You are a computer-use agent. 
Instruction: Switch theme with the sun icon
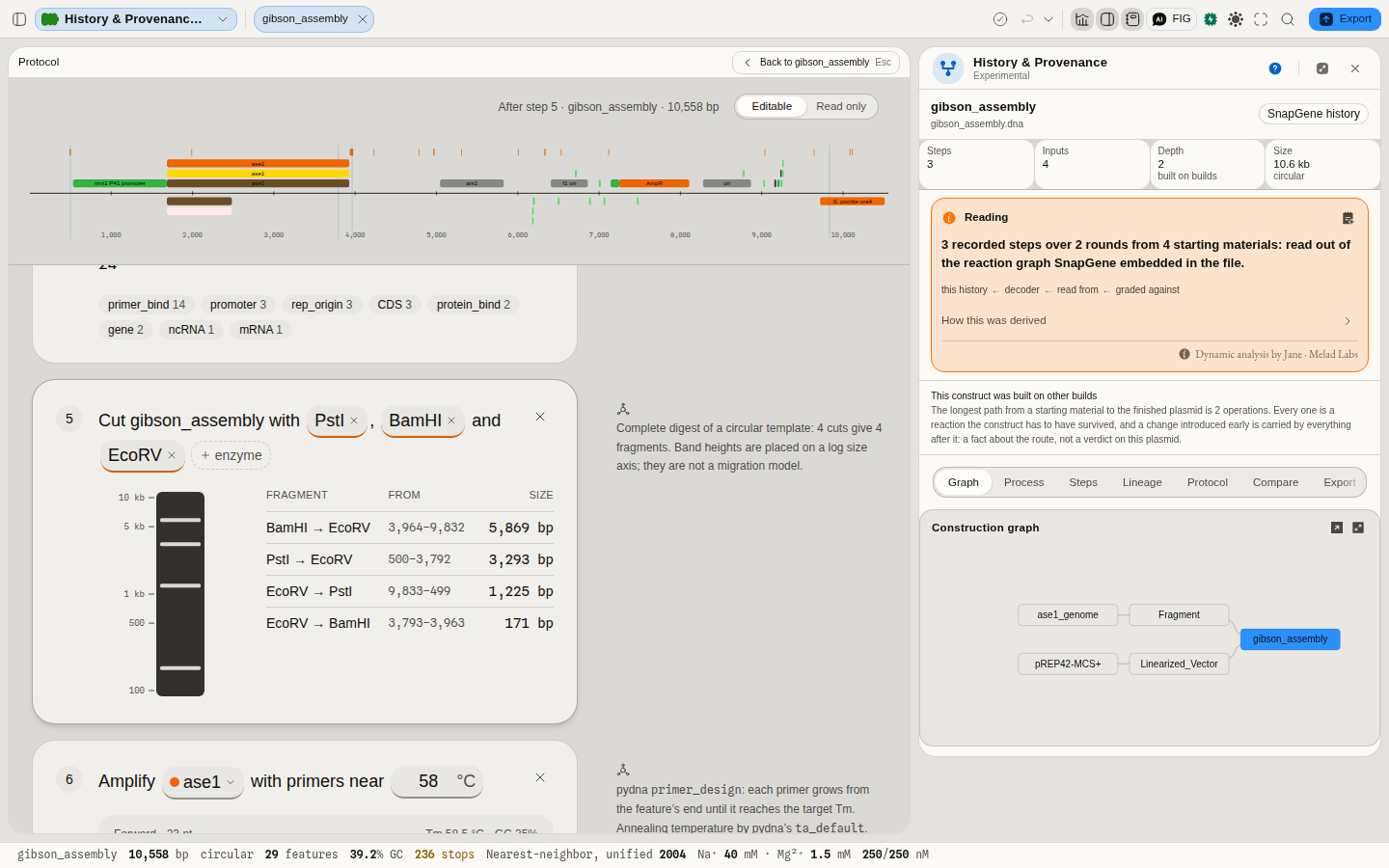pos(1236,19)
